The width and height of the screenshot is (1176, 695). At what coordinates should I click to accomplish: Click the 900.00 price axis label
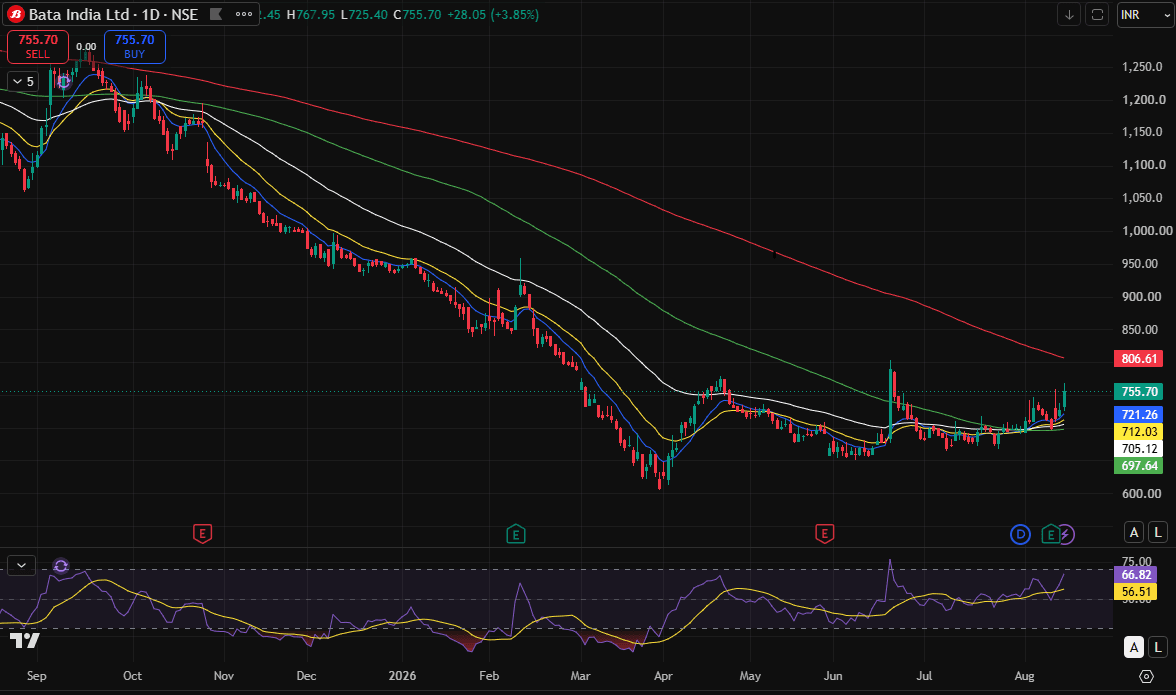[x=1140, y=297]
